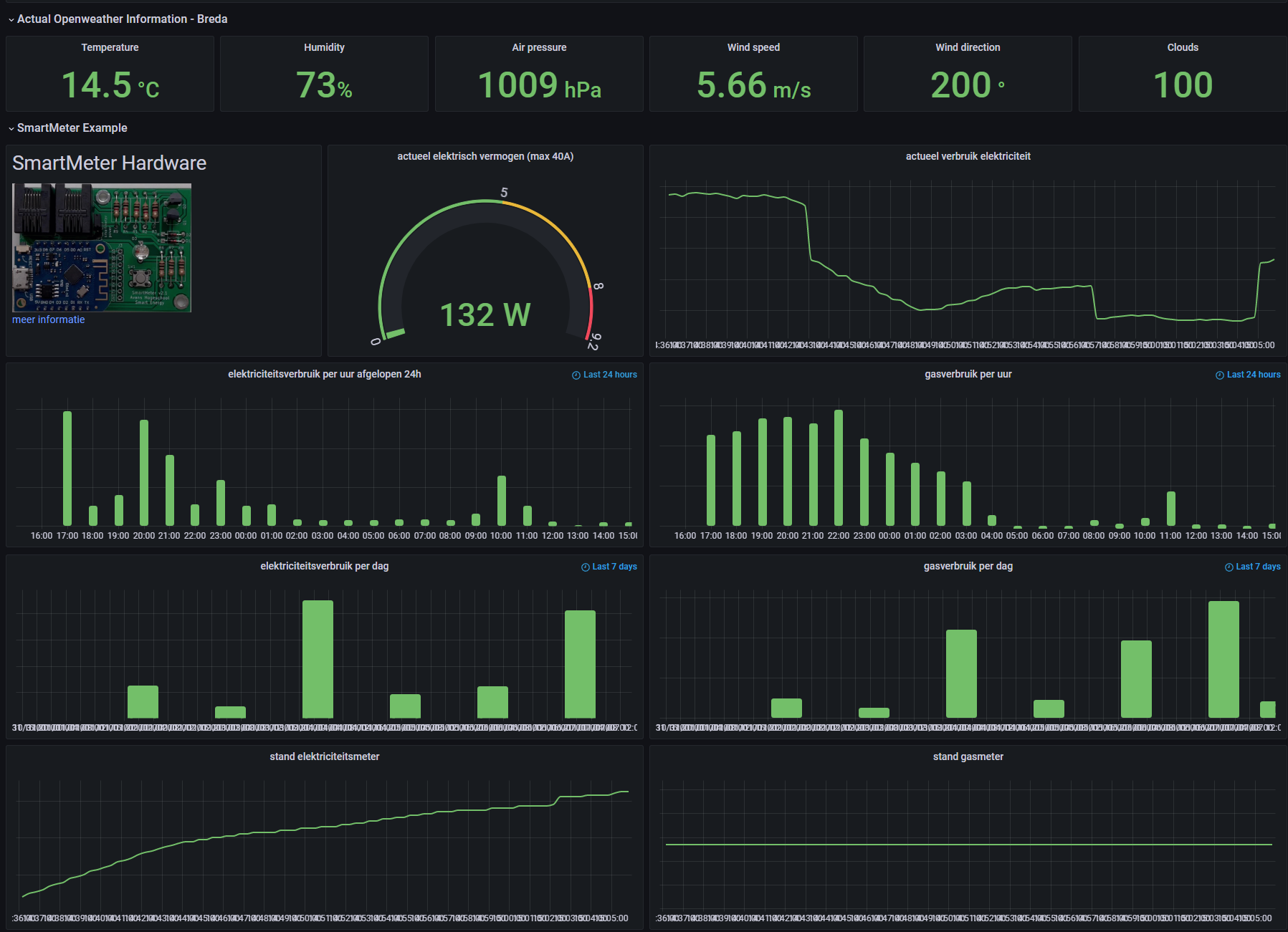1288x932 pixels.
Task: Open the Humidity panel title menu
Action: pos(324,47)
